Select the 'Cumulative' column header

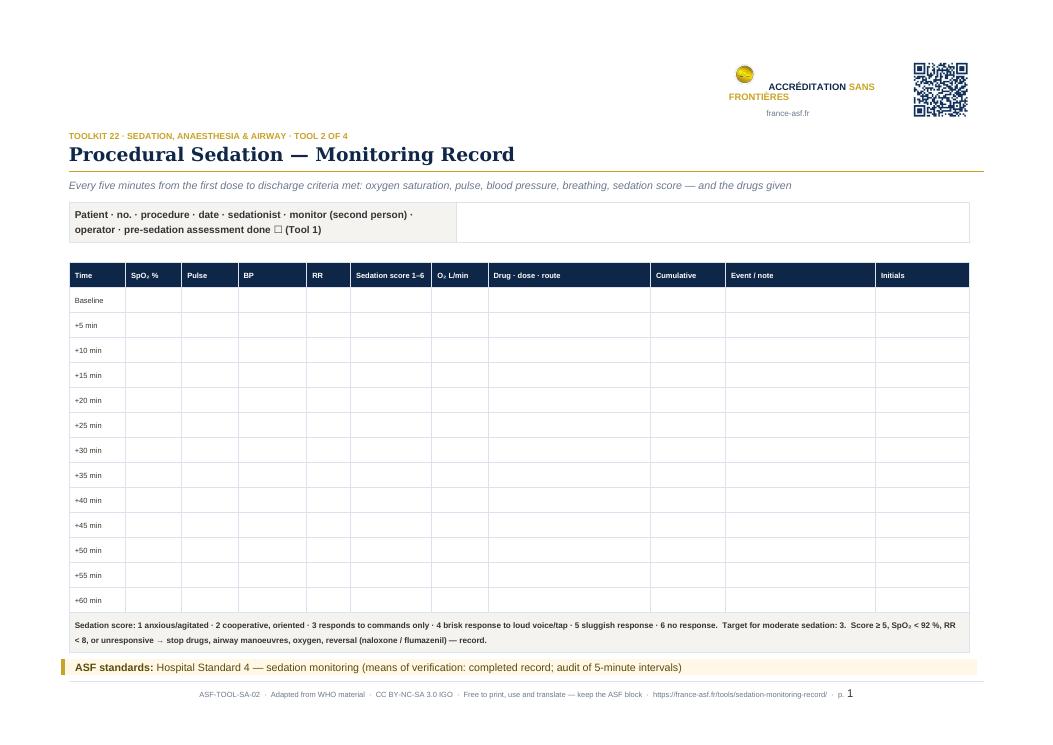tap(688, 275)
